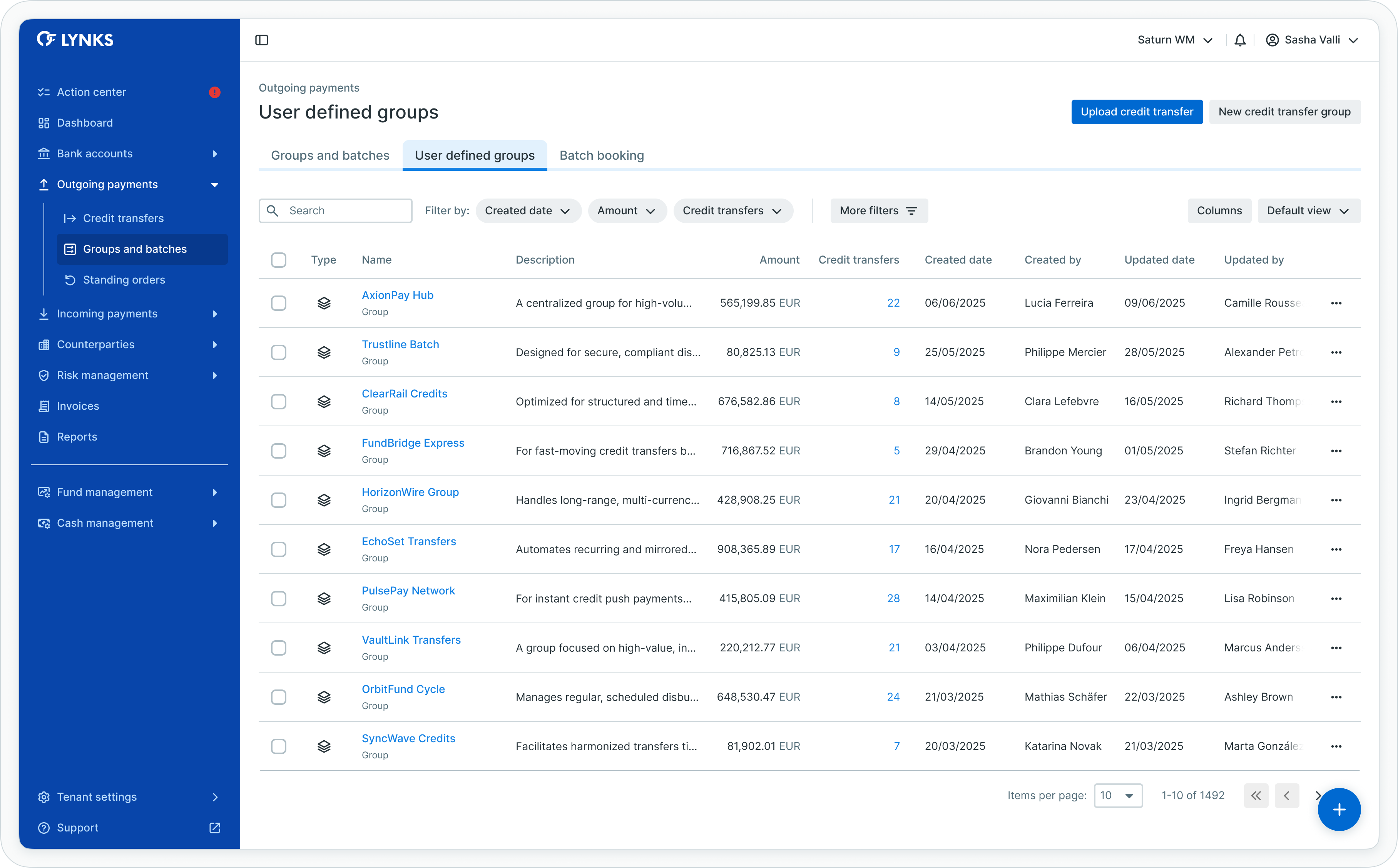This screenshot has width=1398, height=868.
Task: Tick the select-all header checkbox
Action: (278, 260)
